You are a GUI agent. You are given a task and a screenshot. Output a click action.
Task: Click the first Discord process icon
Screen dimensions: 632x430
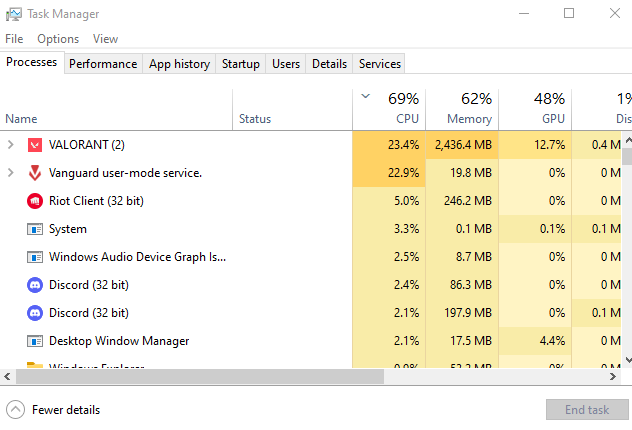[35, 285]
